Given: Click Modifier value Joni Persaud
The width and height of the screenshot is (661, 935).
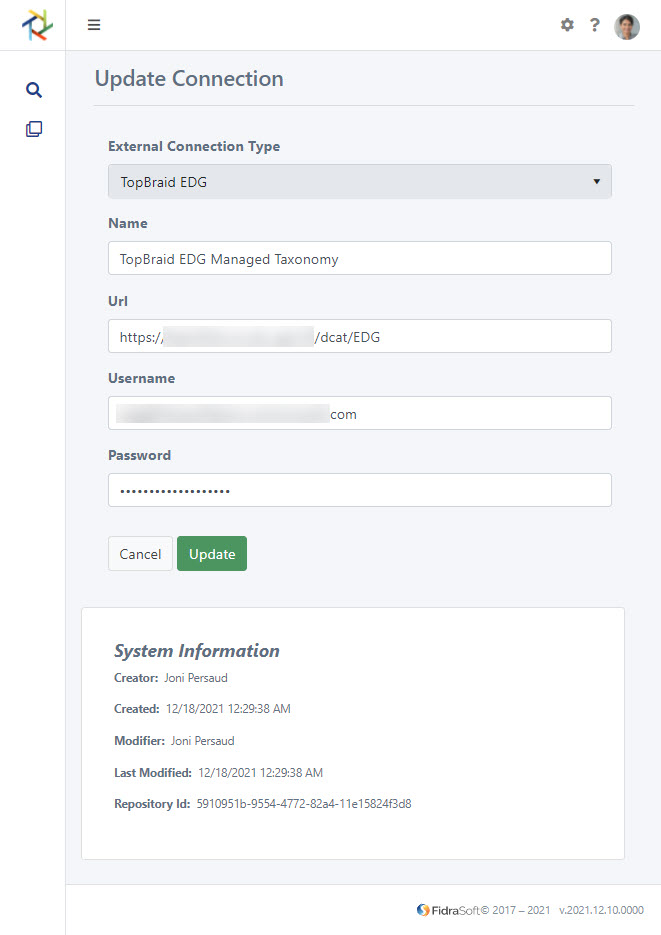Looking at the screenshot, I should (x=203, y=741).
